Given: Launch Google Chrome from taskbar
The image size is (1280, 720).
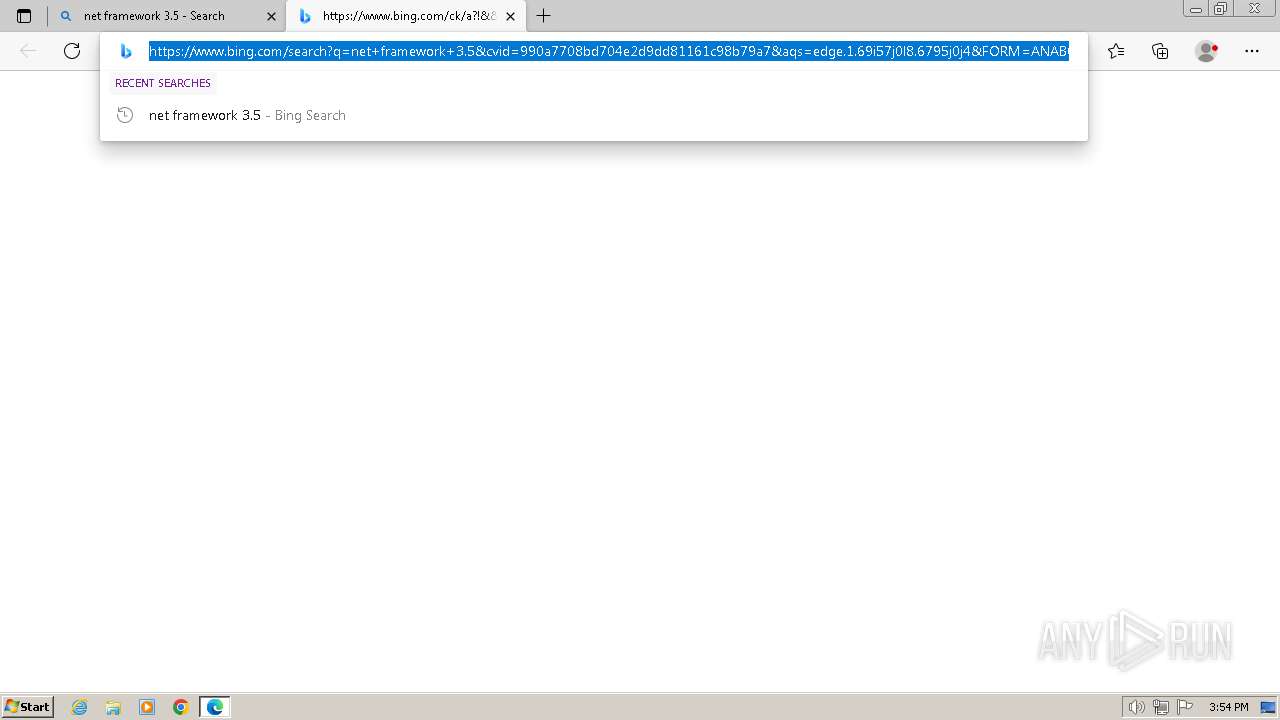Looking at the screenshot, I should click(x=181, y=707).
